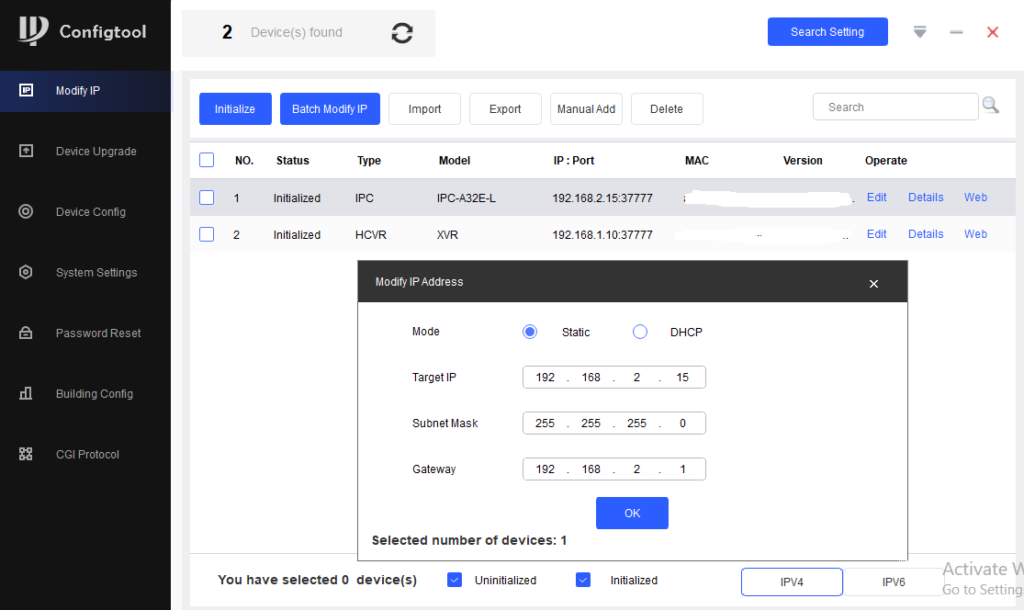Open Device Upgrade from the sidebar
This screenshot has height=610, width=1024.
pyautogui.click(x=95, y=151)
